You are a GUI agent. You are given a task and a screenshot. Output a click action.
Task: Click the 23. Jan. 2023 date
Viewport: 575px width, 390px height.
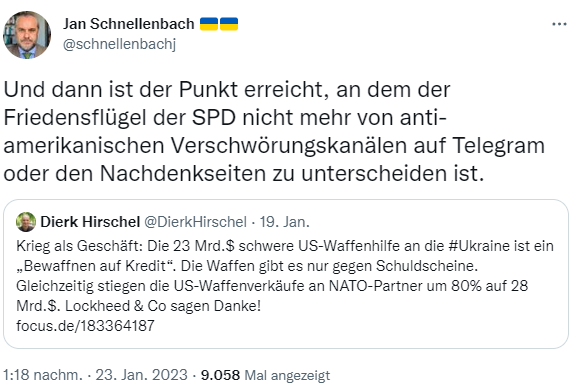click(x=142, y=375)
